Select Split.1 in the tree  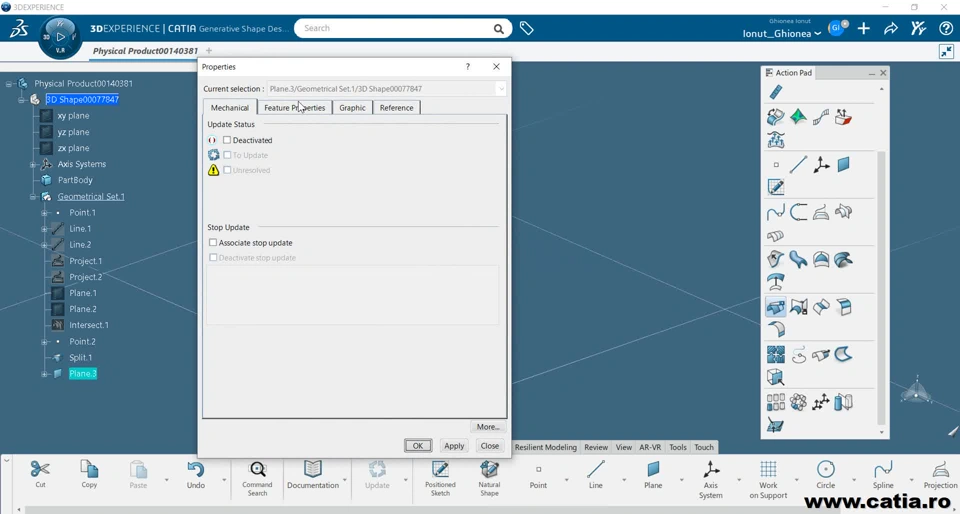[x=81, y=357]
